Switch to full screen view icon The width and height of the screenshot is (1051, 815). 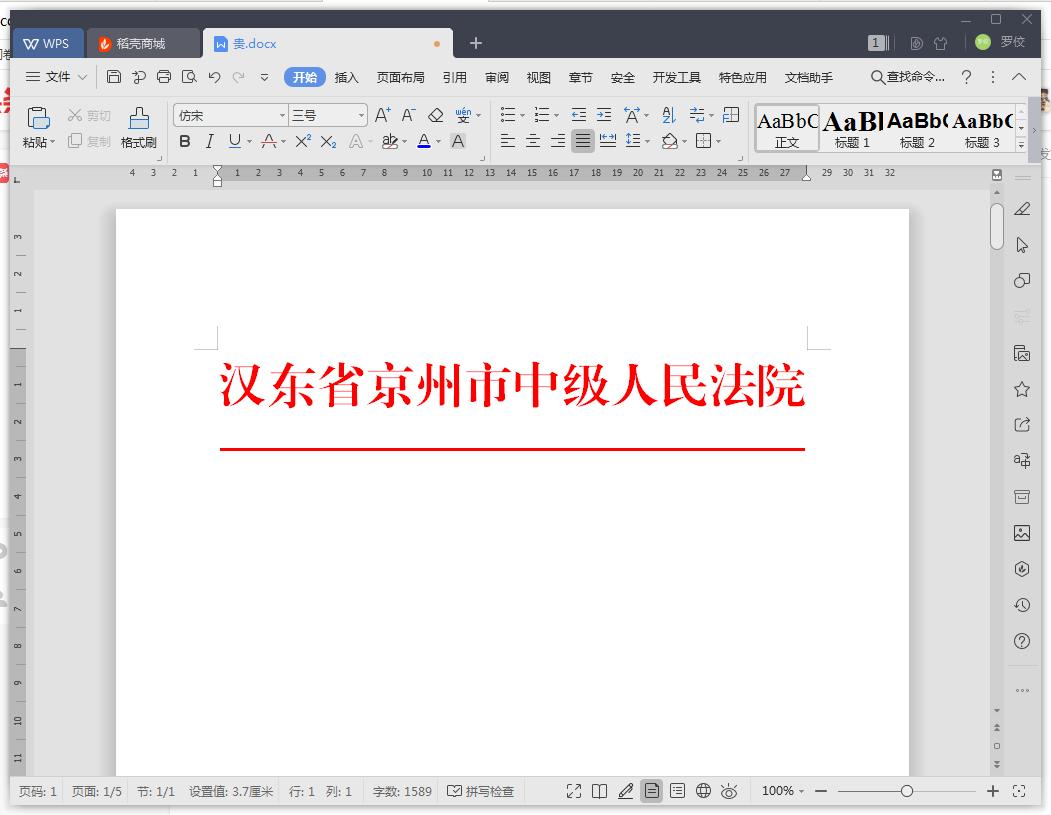pos(574,790)
